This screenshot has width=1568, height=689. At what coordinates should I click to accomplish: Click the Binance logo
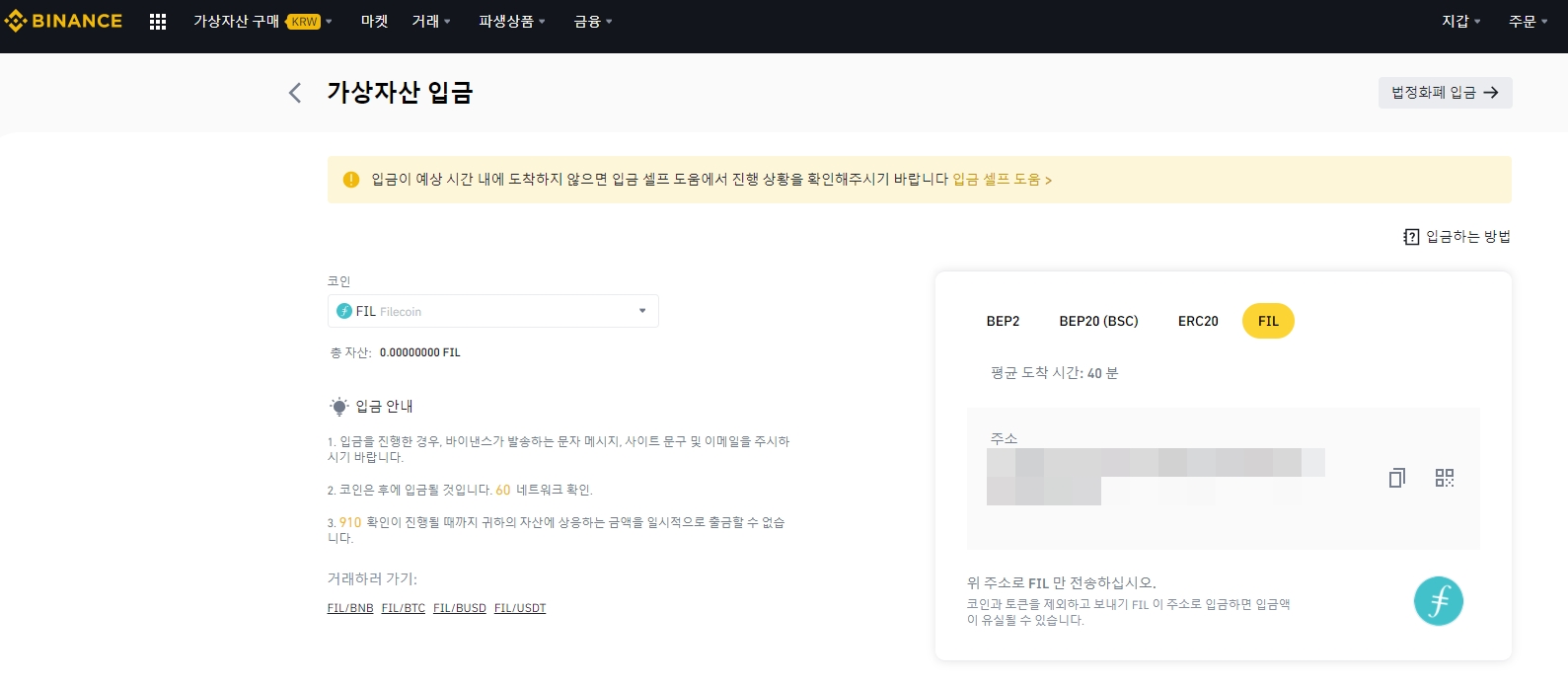pos(63,21)
